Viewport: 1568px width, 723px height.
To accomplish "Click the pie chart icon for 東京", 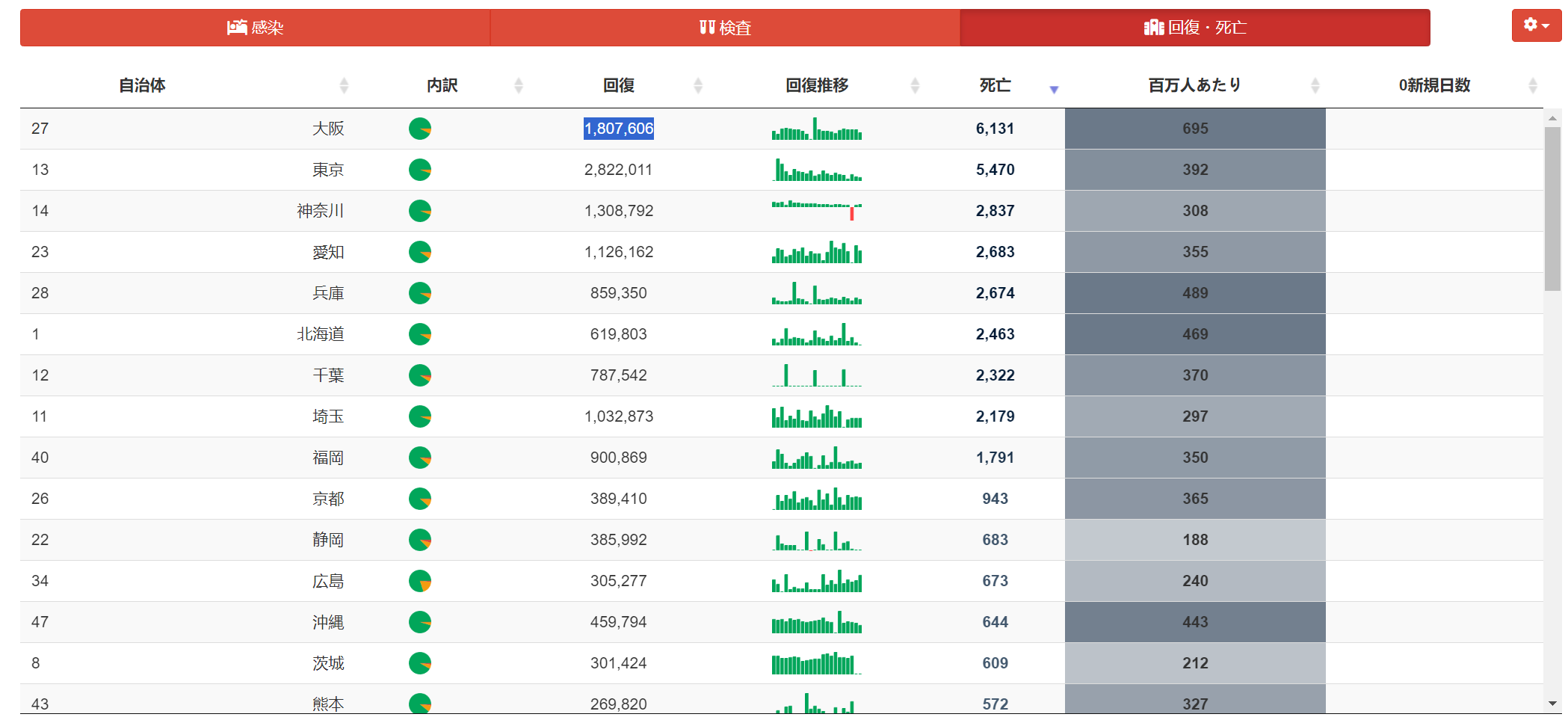I will click(x=420, y=170).
